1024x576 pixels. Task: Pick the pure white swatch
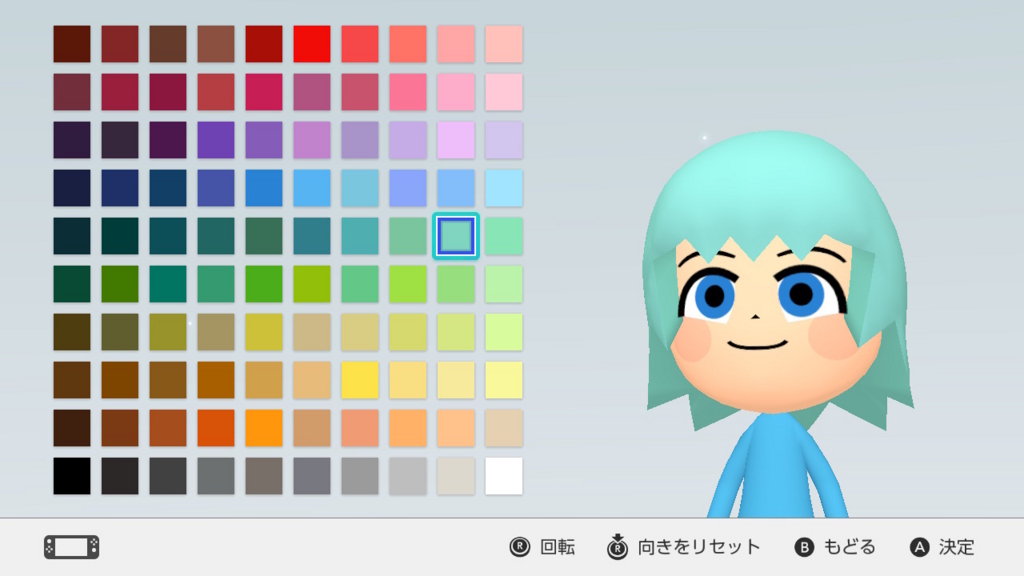click(x=504, y=476)
